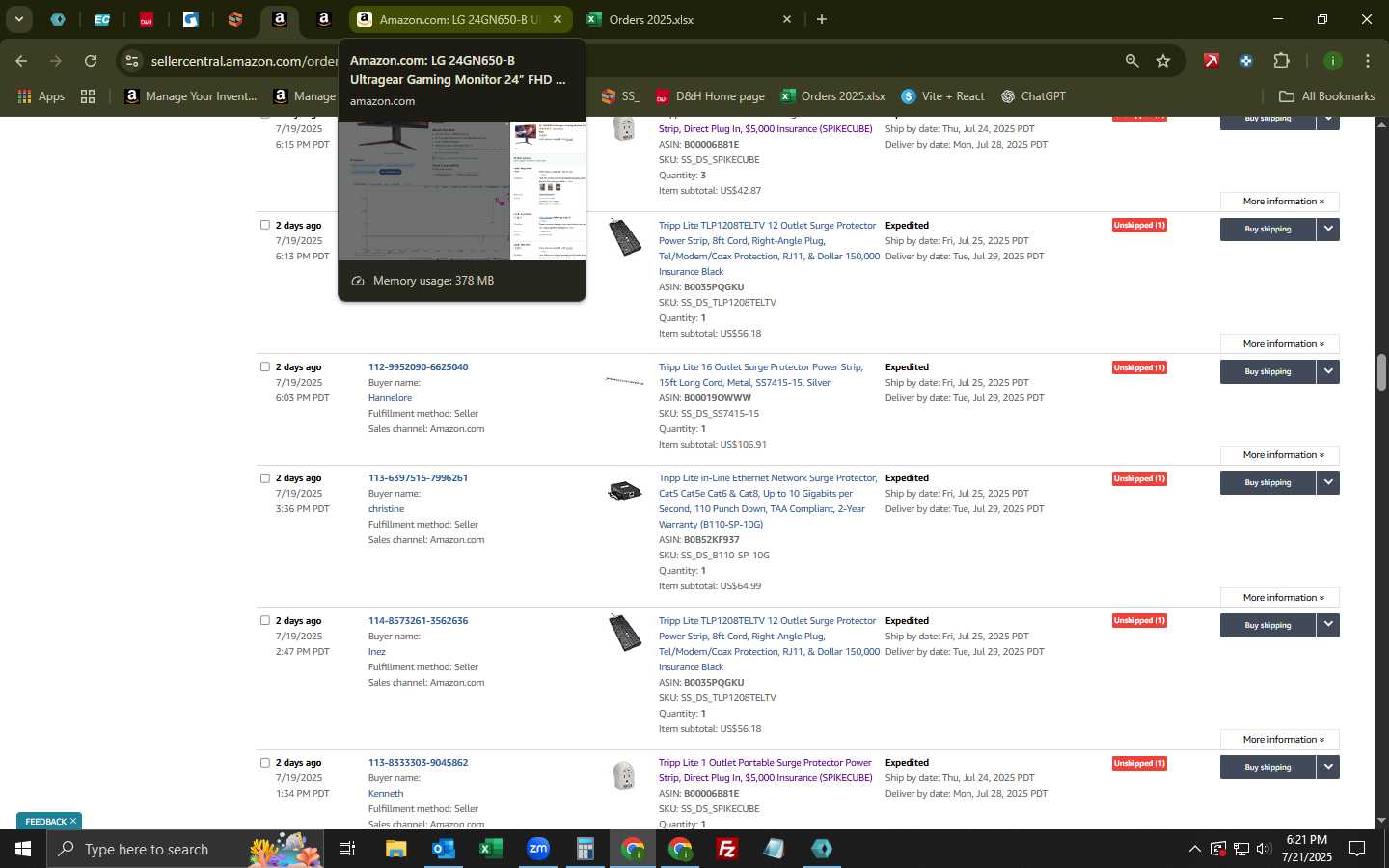Open Manage Your Invent... bookmark
Viewport: 1389px width, 868px height.
tap(191, 96)
